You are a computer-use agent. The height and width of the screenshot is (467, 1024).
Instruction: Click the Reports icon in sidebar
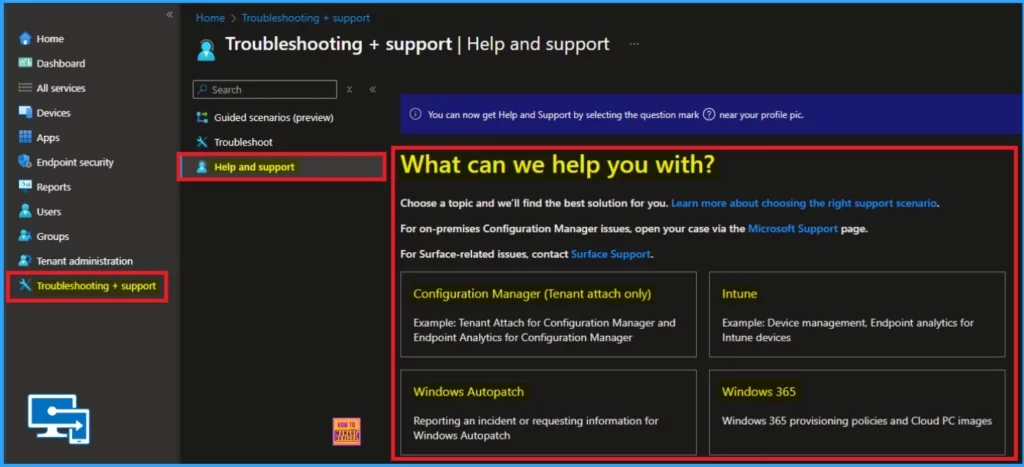(25, 187)
